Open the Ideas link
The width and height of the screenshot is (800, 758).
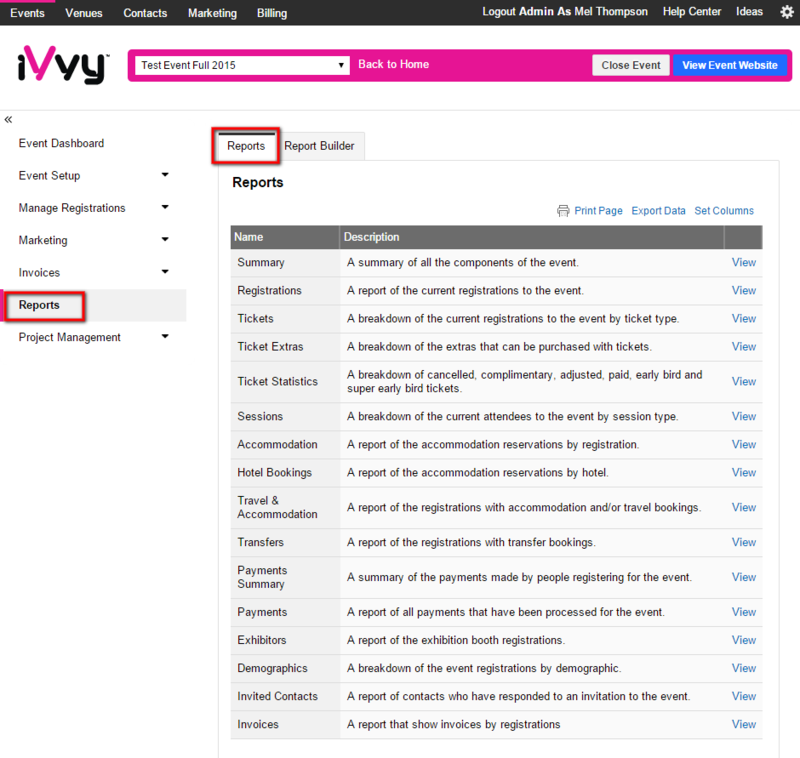click(x=749, y=12)
